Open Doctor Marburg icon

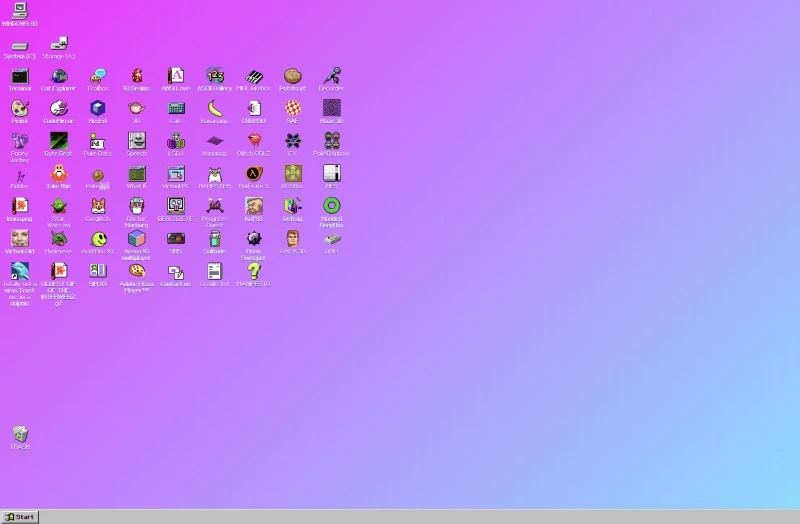(x=136, y=206)
